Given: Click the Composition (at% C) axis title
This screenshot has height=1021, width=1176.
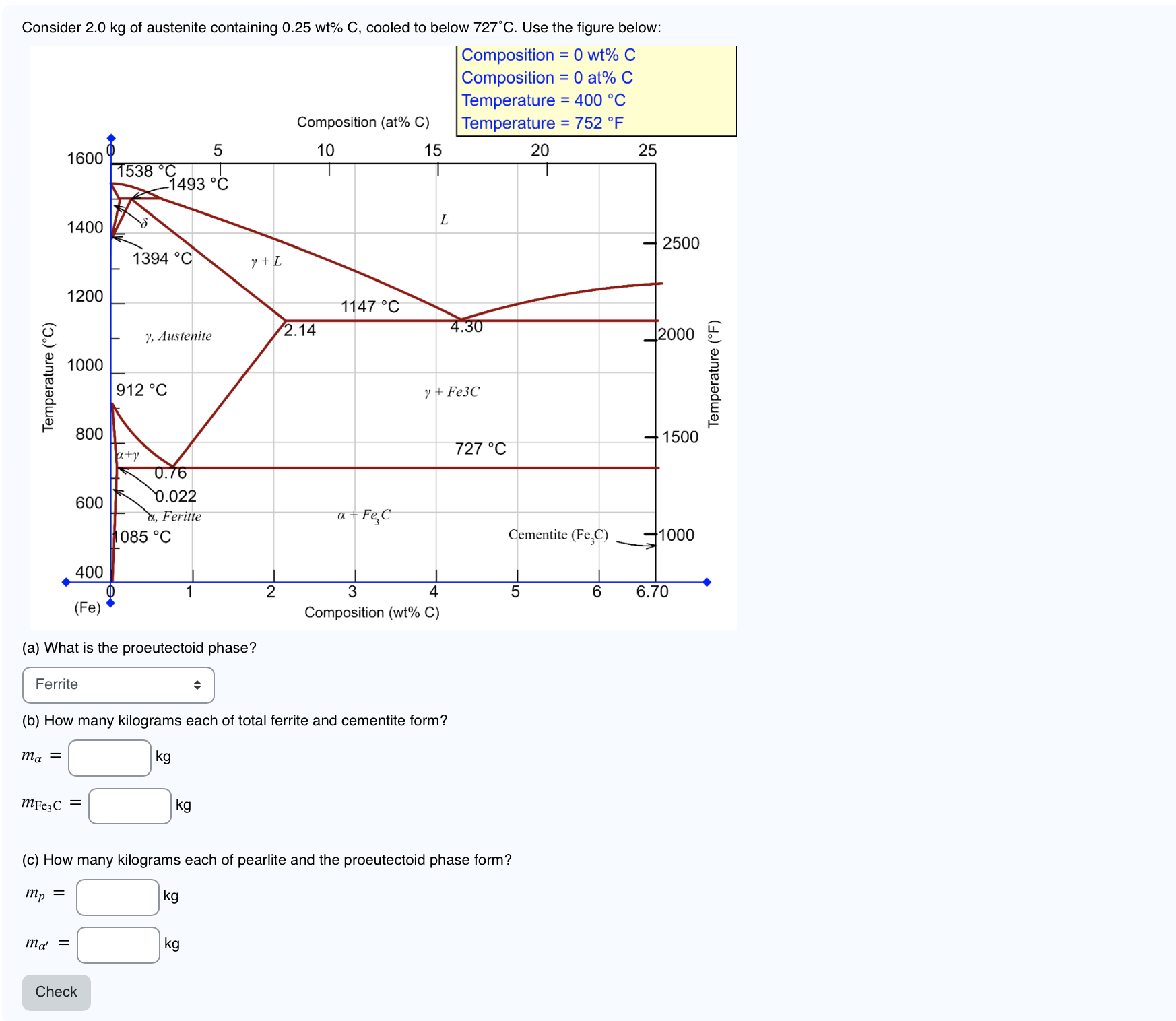Looking at the screenshot, I should click(363, 123).
